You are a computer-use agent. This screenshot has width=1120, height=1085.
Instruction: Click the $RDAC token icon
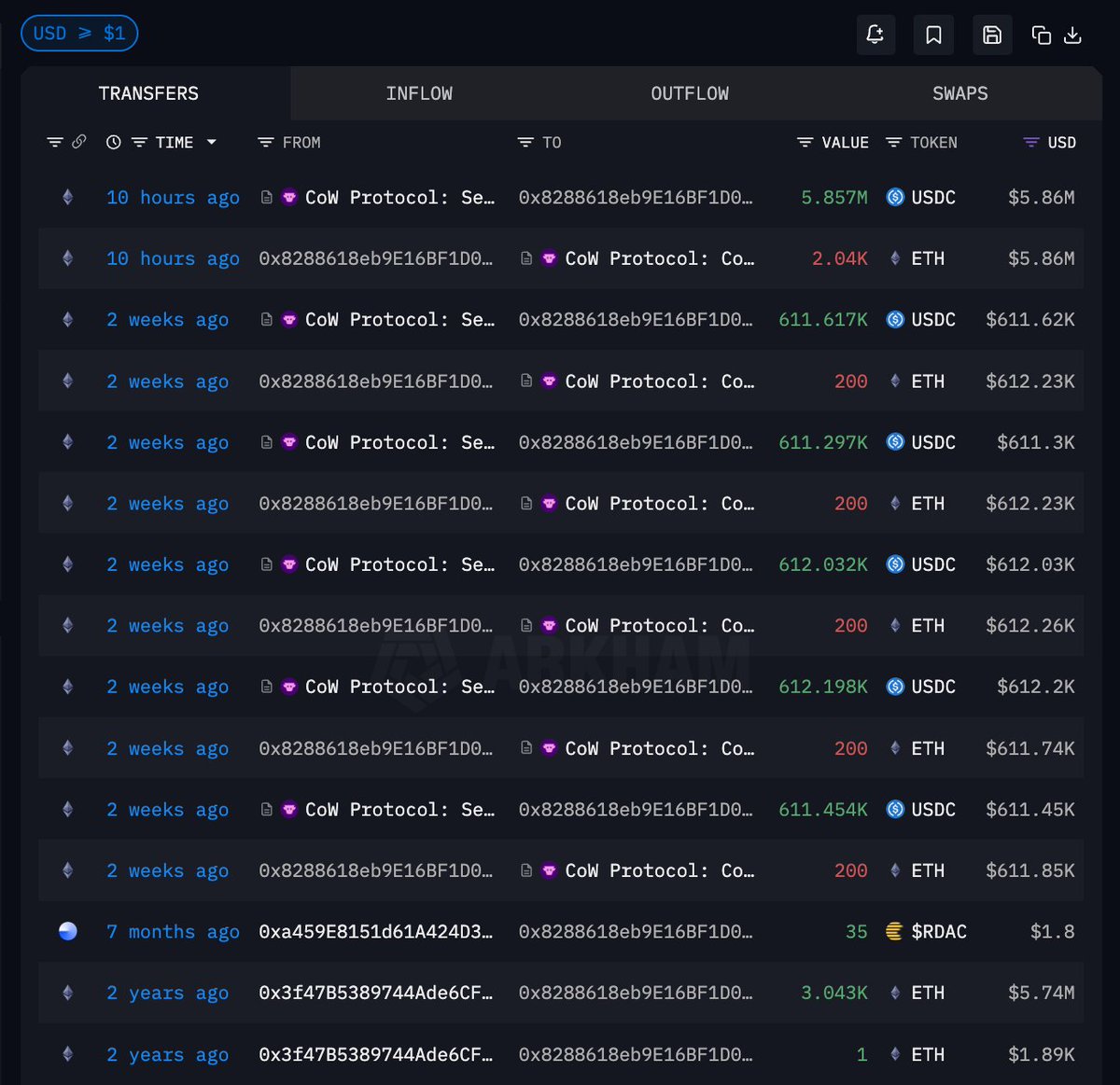pos(894,932)
